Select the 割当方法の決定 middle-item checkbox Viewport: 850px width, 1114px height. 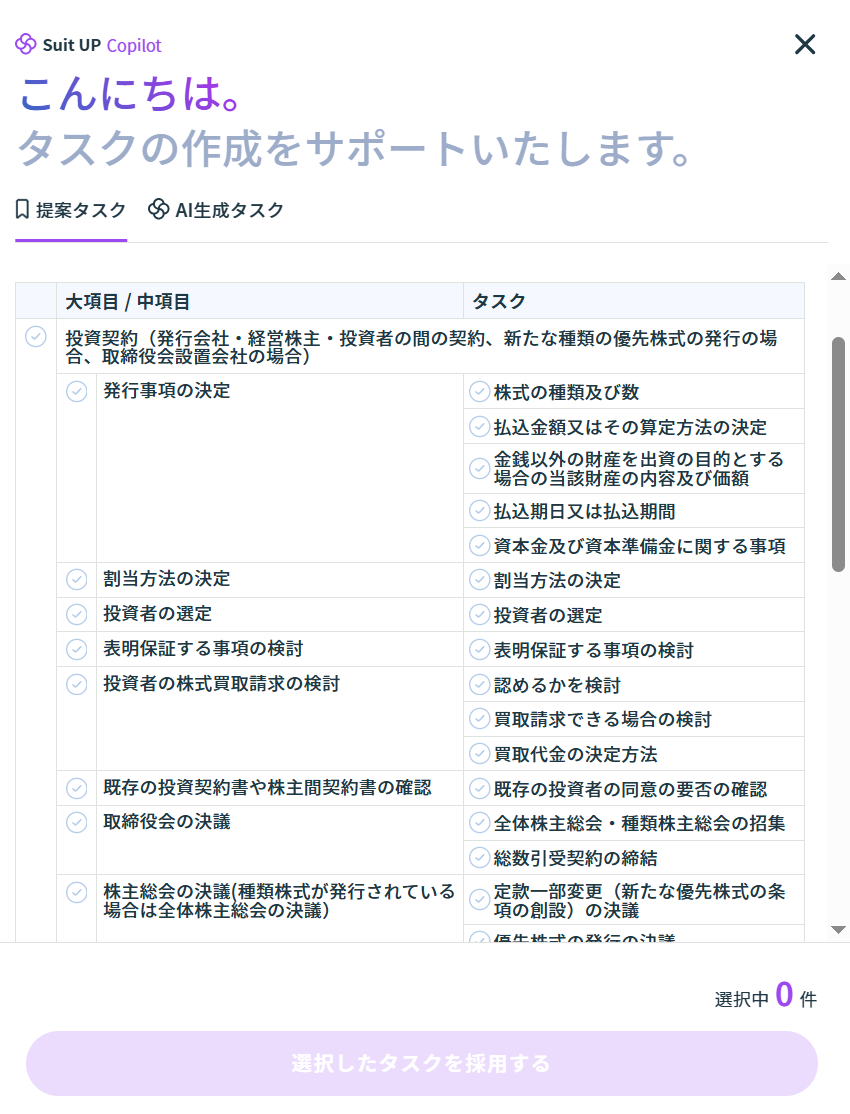(x=77, y=580)
